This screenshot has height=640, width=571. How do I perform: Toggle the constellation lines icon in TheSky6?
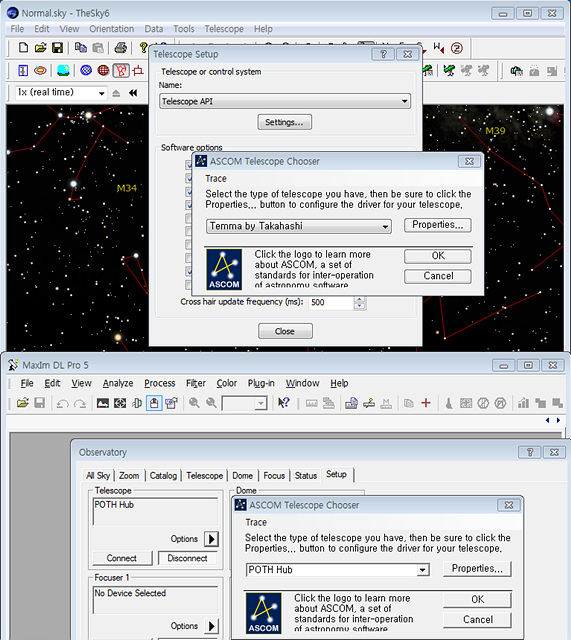tap(121, 71)
